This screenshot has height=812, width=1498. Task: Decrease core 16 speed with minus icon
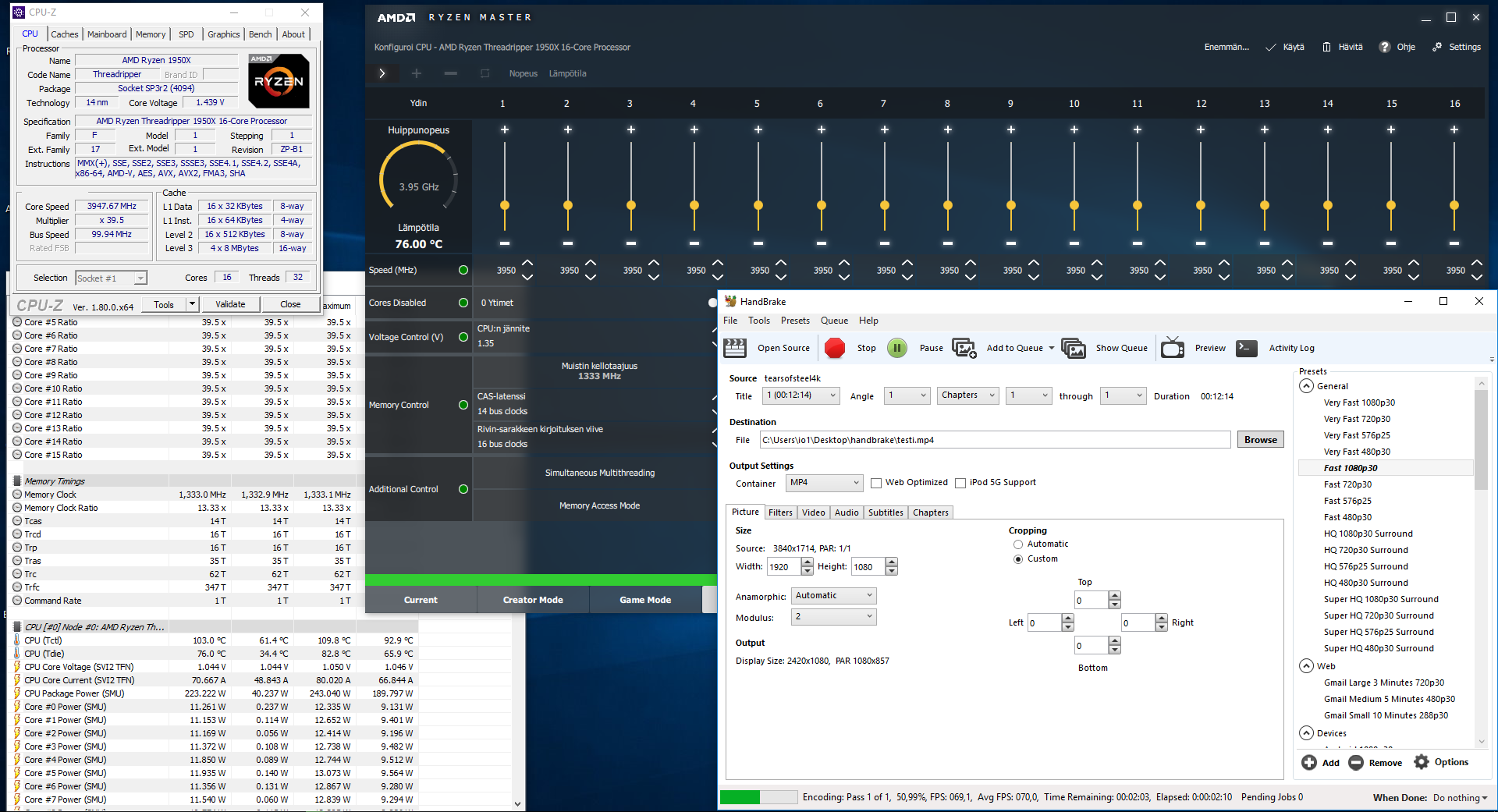pos(1454,243)
